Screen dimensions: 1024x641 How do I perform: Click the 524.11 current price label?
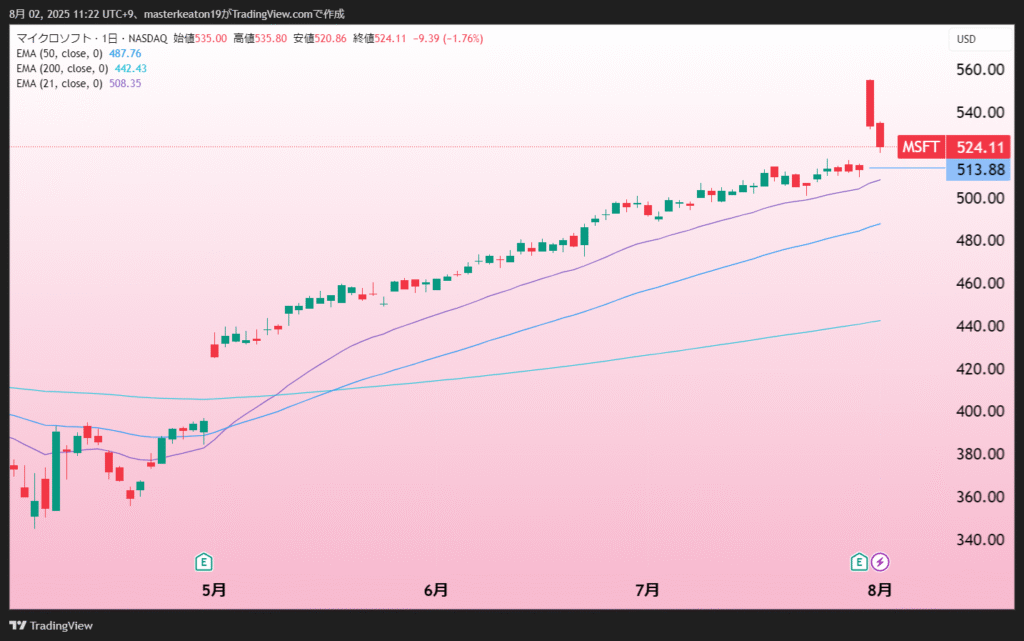pyautogui.click(x=979, y=147)
